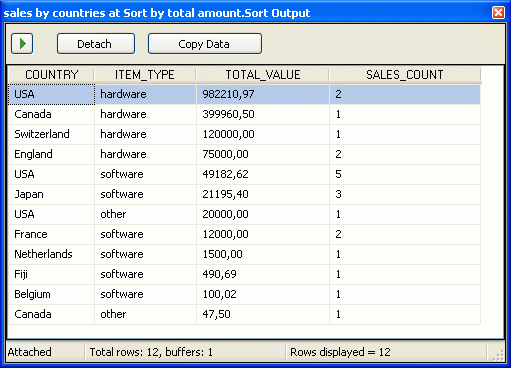Click software in the Fiji row
This screenshot has width=511, height=368.
tap(145, 274)
